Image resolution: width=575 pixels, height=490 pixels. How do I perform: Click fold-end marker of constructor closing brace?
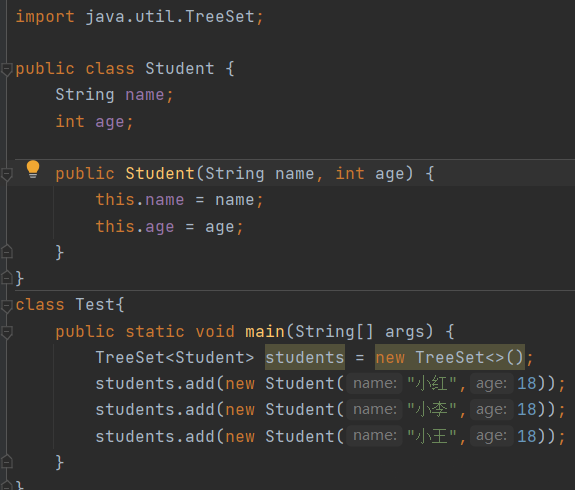tap(7, 252)
